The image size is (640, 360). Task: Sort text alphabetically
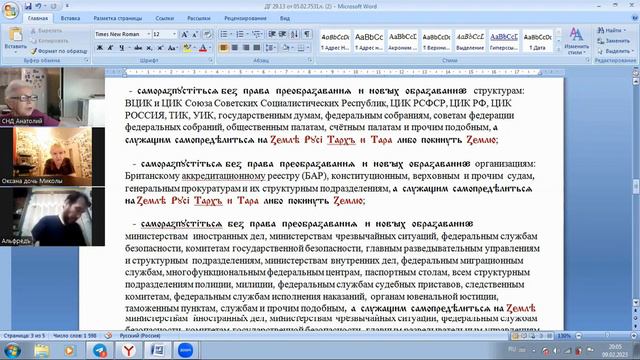pos(295,34)
